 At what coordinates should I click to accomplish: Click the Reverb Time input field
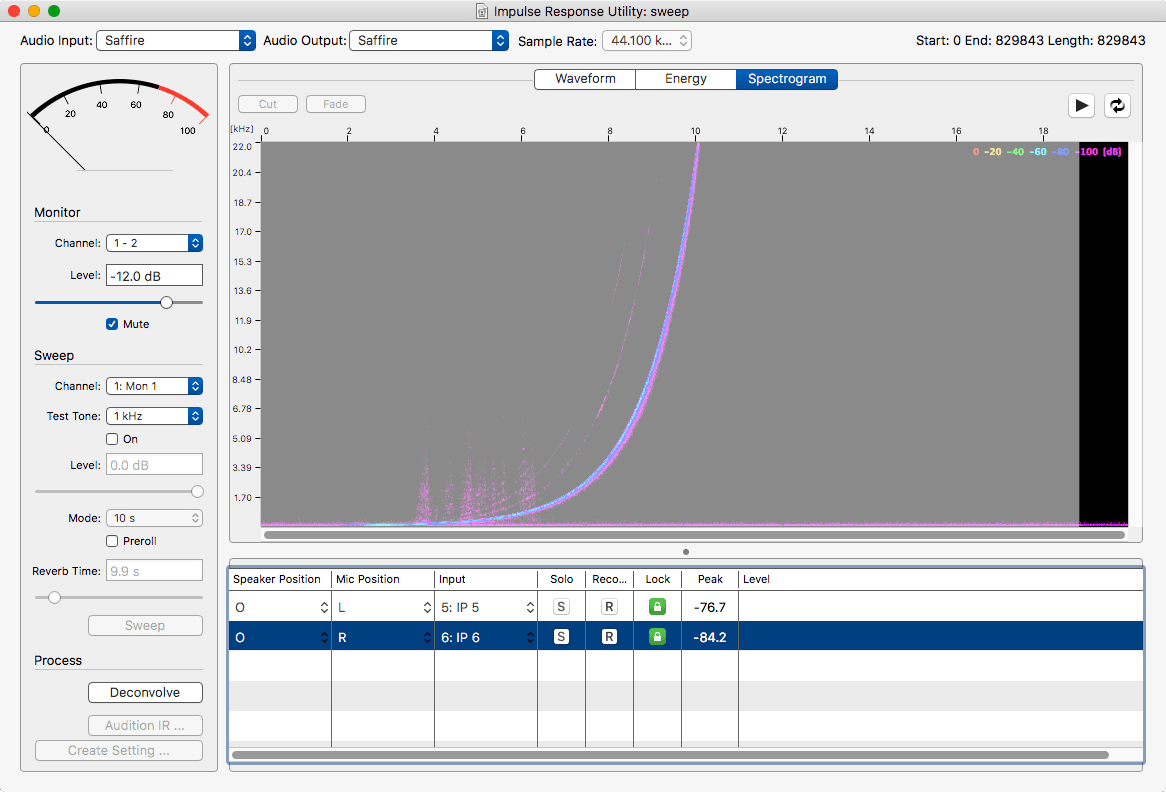(154, 570)
